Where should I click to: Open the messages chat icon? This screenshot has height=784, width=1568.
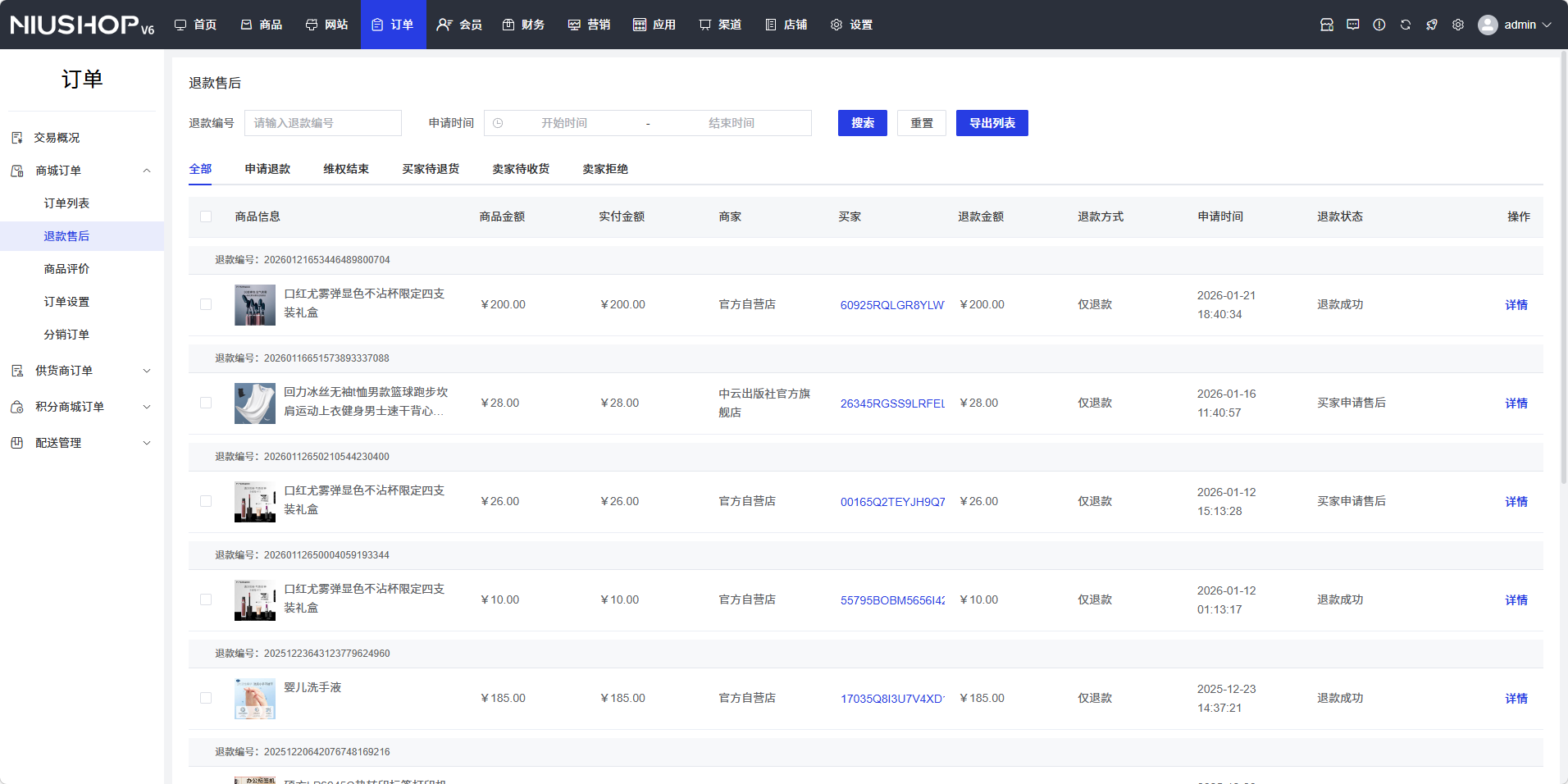pyautogui.click(x=1352, y=25)
